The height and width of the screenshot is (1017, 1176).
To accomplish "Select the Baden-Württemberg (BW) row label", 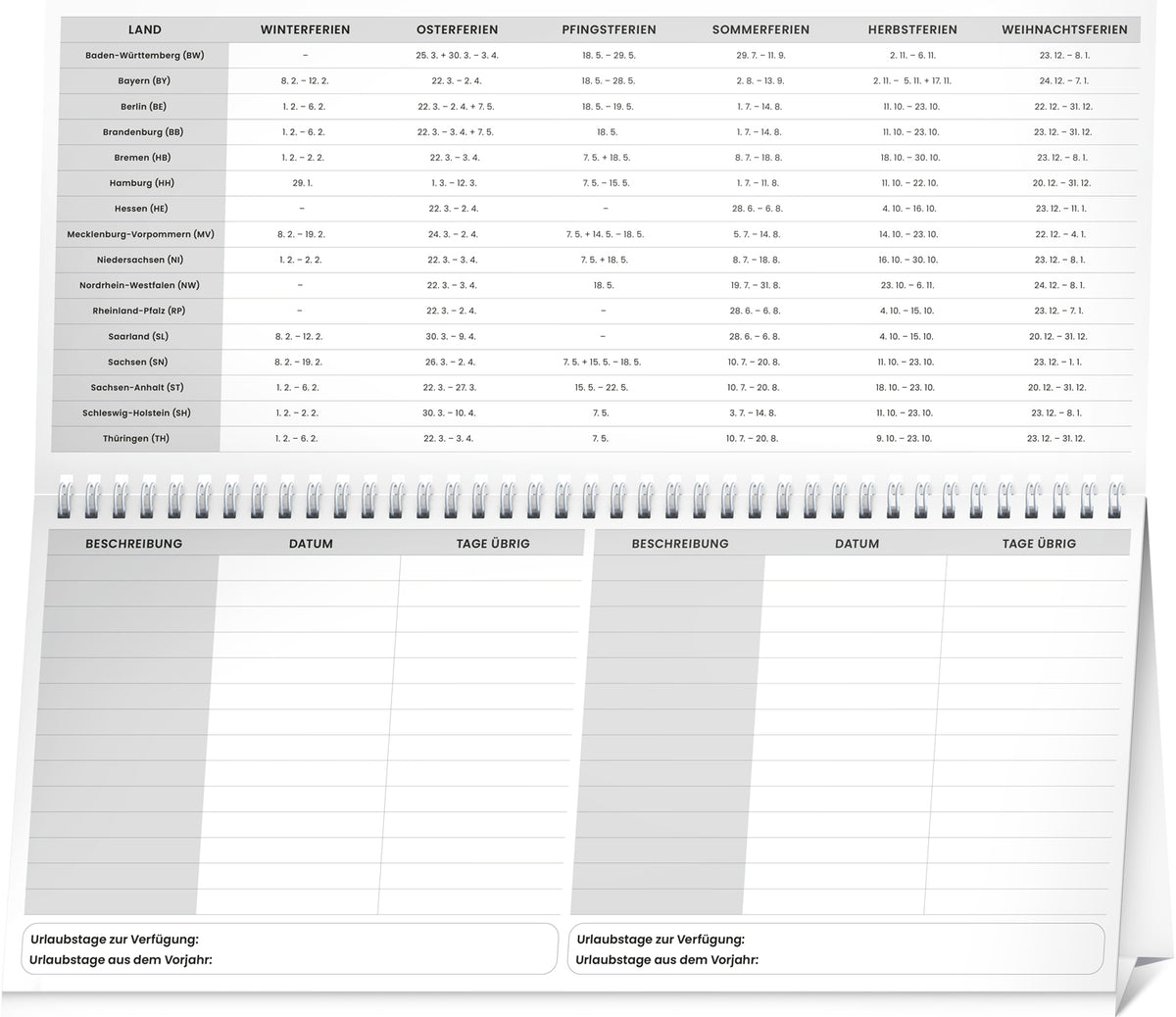I will click(145, 56).
